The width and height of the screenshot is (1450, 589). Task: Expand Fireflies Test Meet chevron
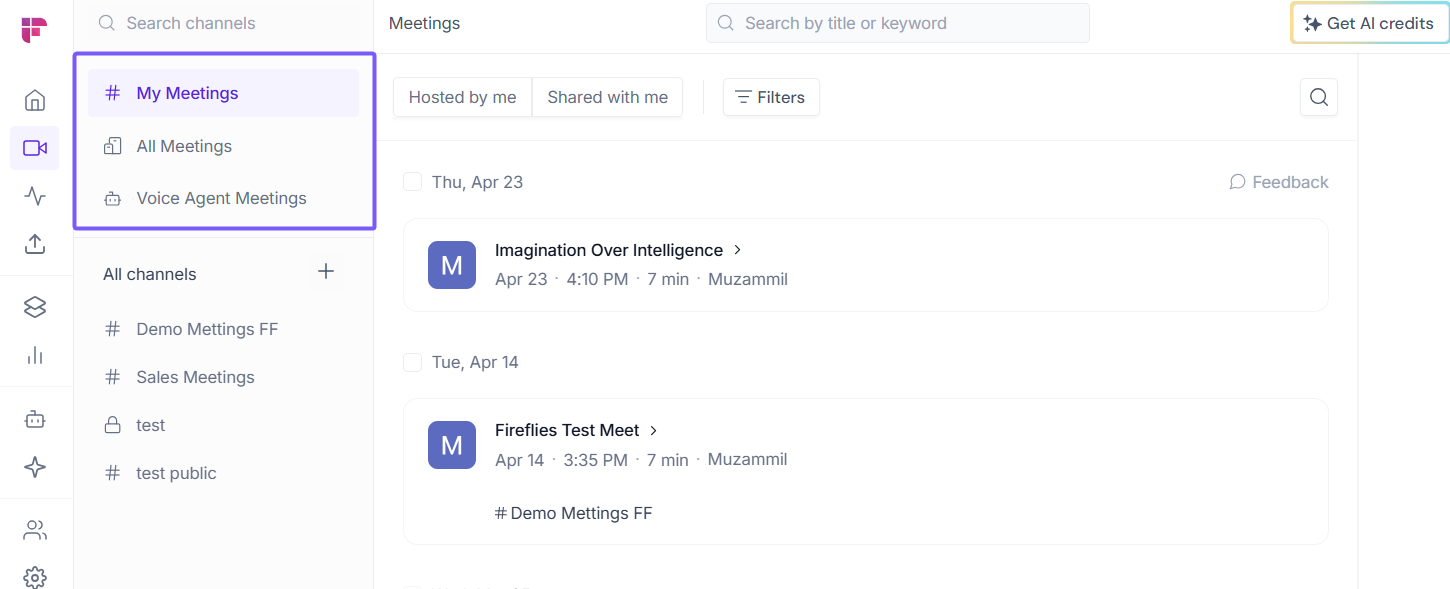pyautogui.click(x=654, y=430)
